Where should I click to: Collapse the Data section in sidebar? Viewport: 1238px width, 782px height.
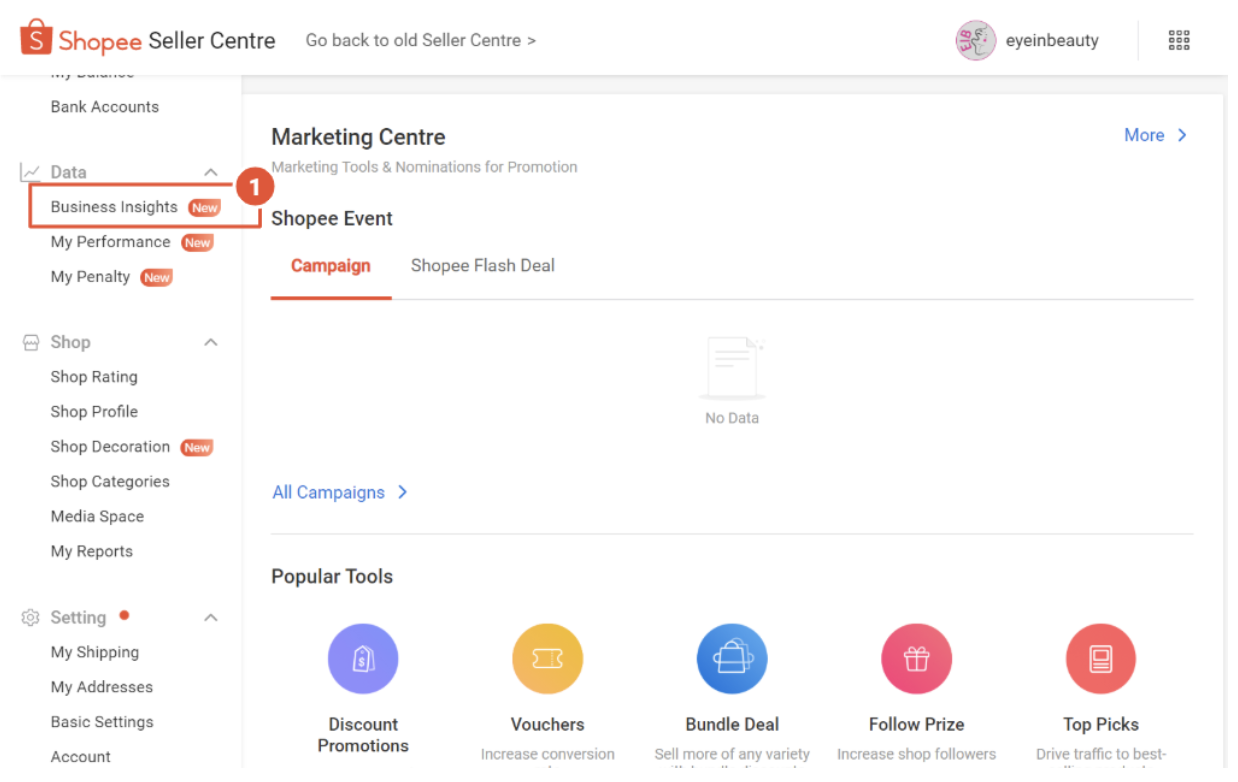(210, 171)
